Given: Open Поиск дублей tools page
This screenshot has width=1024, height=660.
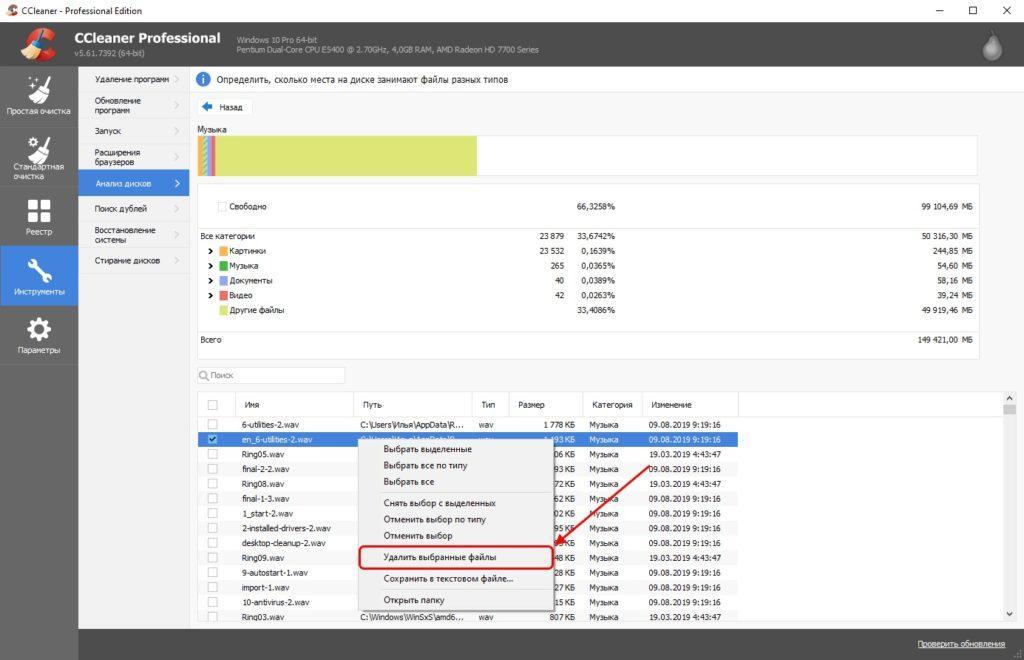Looking at the screenshot, I should pos(134,209).
